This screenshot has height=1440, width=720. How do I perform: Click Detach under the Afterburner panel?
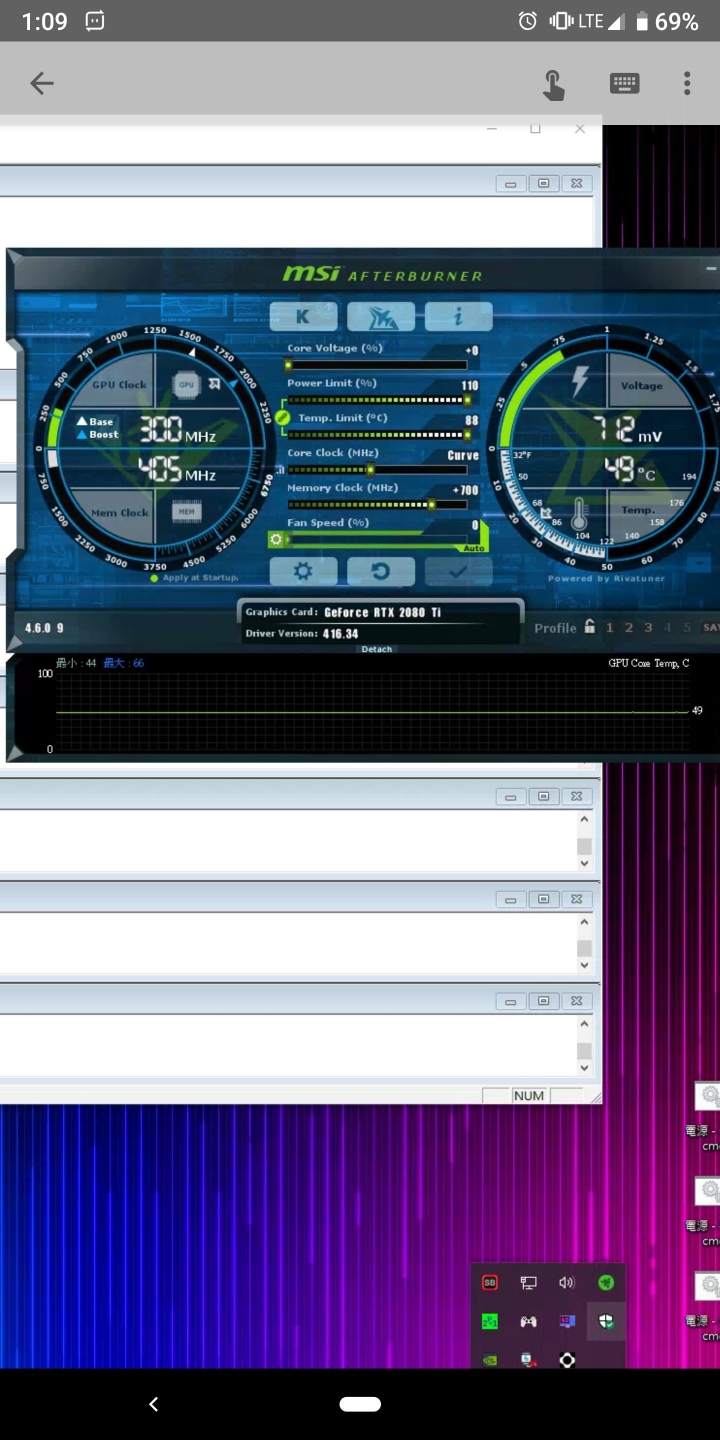click(x=377, y=649)
